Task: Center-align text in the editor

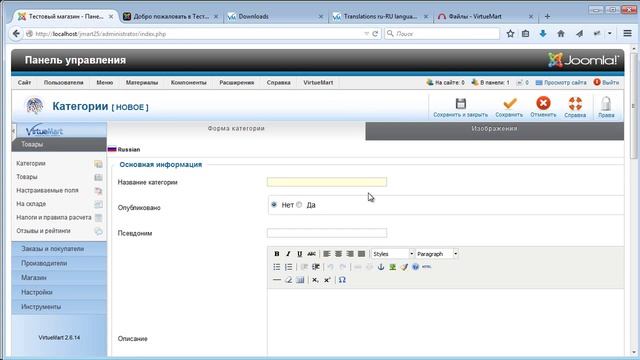Action: click(x=338, y=254)
